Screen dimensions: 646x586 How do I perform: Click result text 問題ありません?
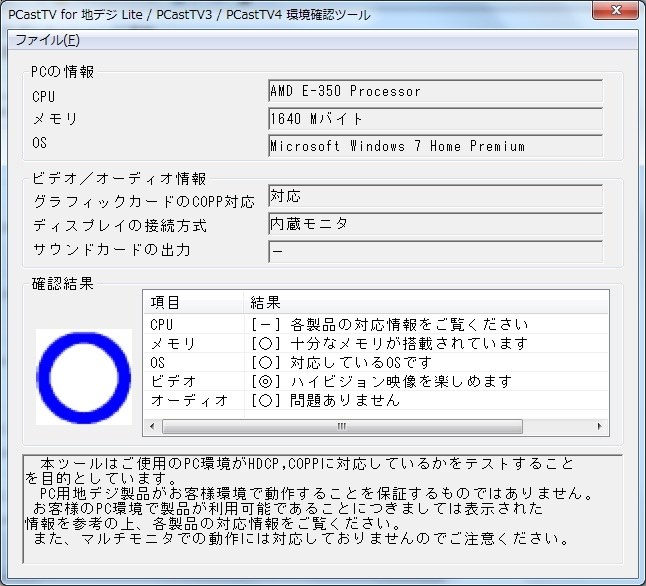(x=345, y=400)
